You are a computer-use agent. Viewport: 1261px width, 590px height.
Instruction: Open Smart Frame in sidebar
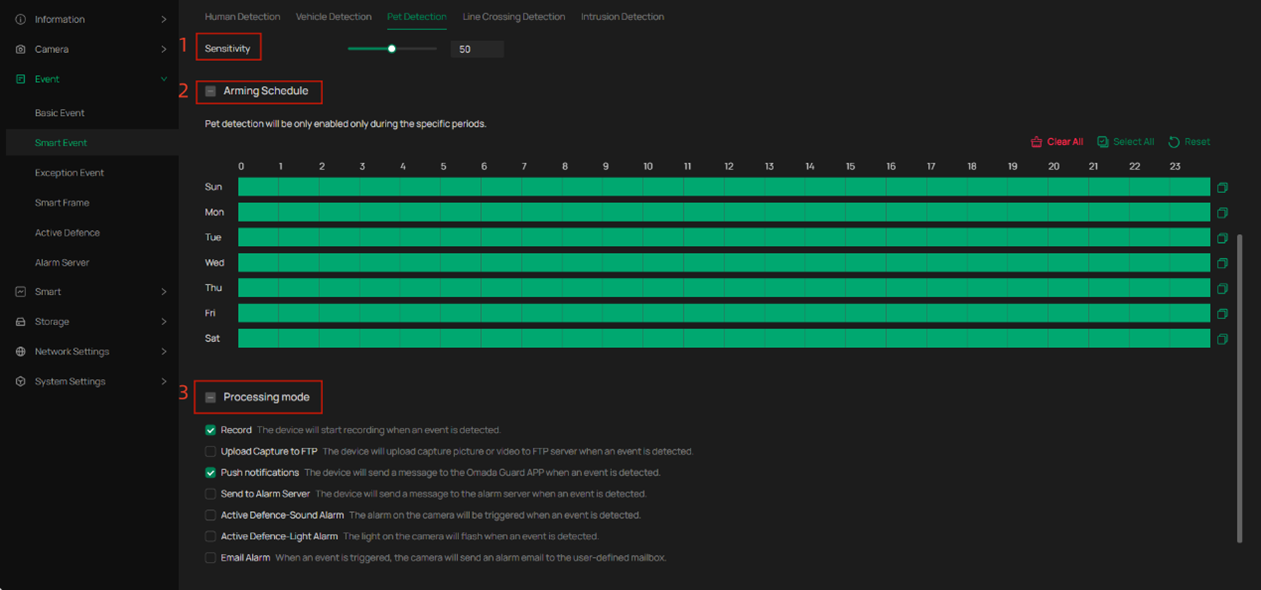pos(62,203)
